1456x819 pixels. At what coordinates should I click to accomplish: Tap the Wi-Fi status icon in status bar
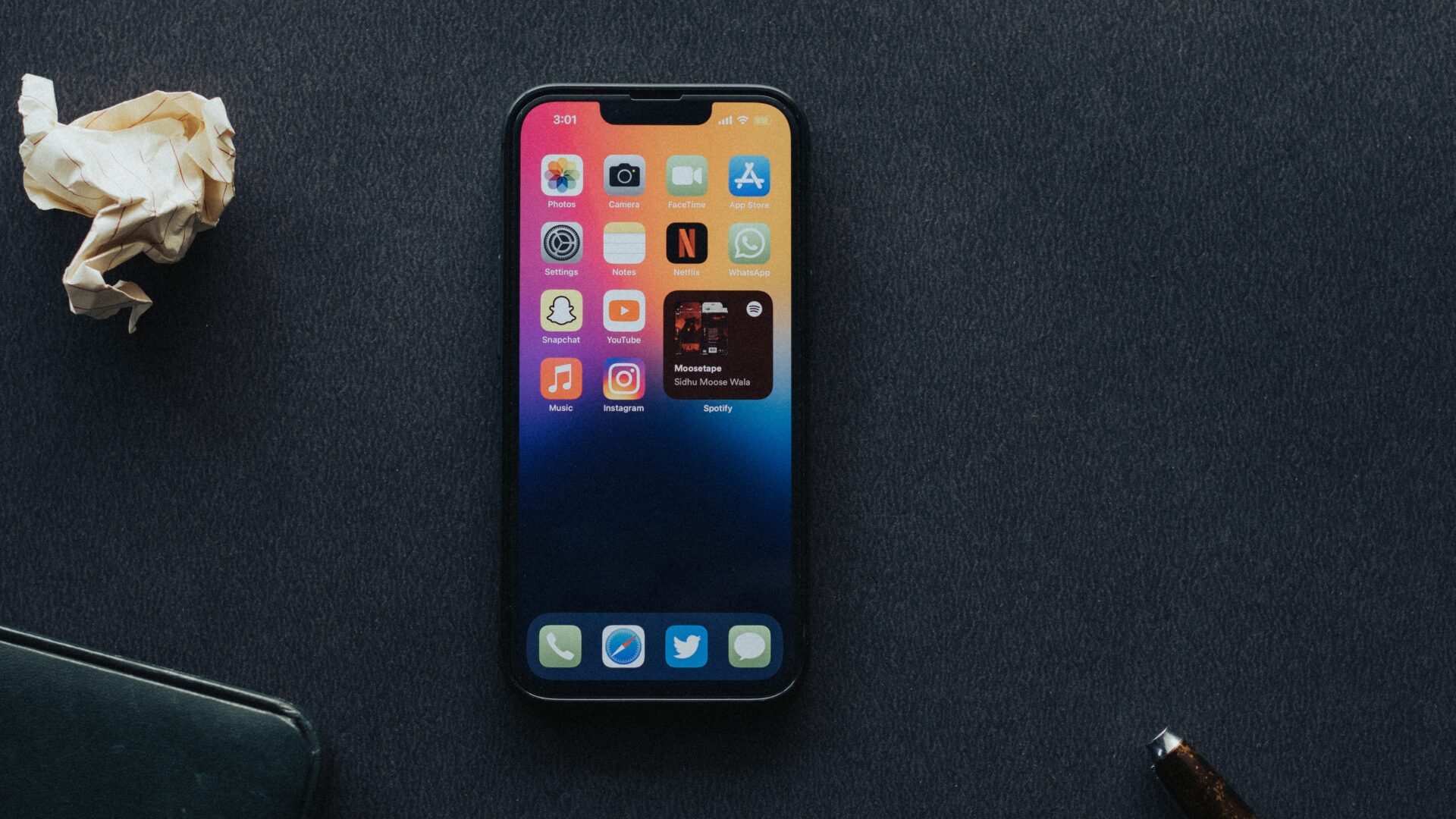pyautogui.click(x=740, y=118)
